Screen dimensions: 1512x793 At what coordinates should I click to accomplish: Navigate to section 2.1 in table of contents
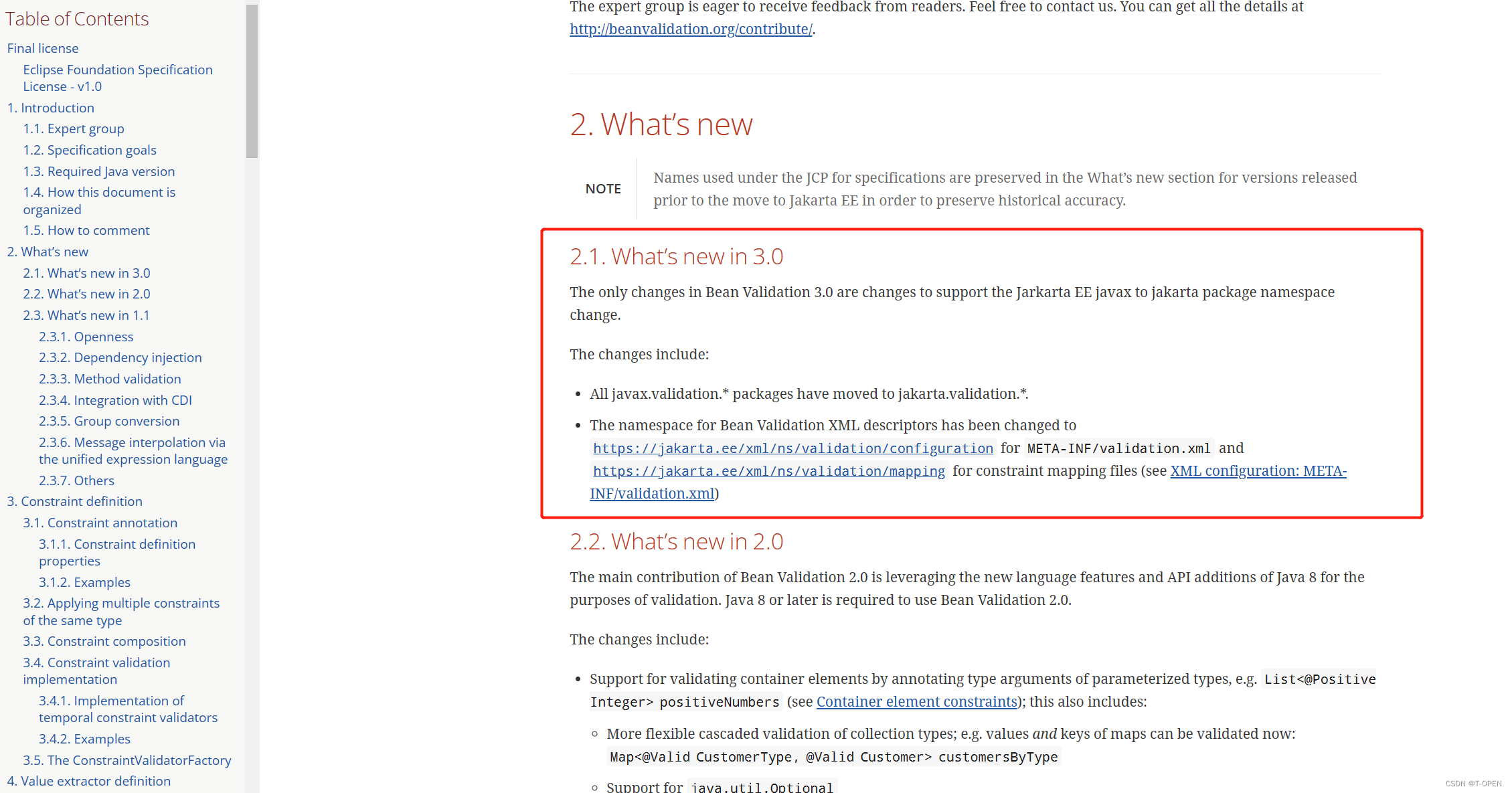click(x=85, y=272)
